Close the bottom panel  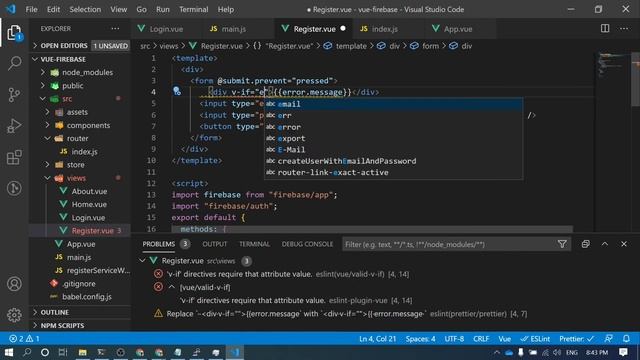point(624,244)
